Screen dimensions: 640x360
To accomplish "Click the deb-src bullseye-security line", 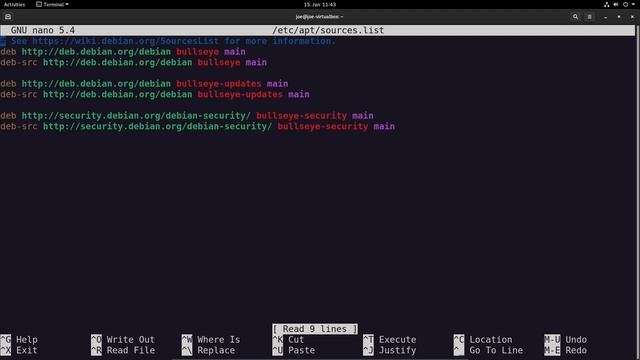I will point(198,126).
